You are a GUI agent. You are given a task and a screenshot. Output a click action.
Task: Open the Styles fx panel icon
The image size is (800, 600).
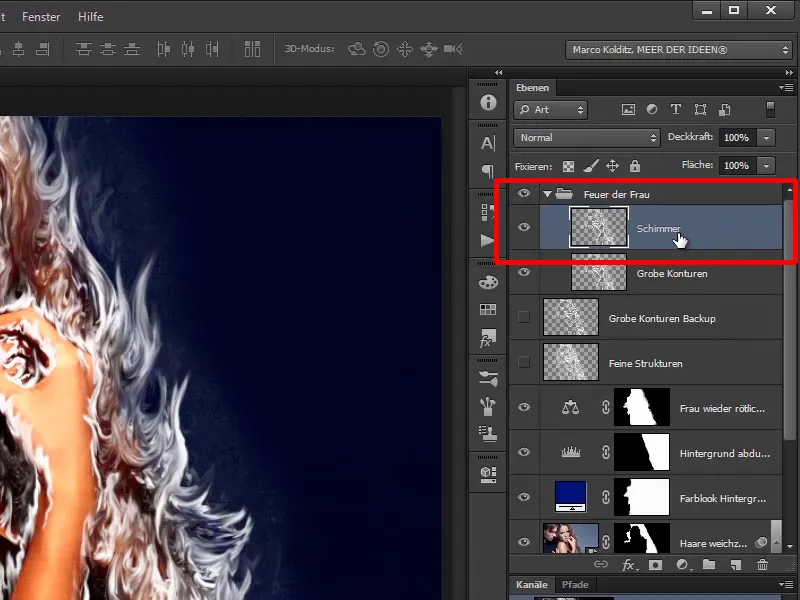(488, 338)
